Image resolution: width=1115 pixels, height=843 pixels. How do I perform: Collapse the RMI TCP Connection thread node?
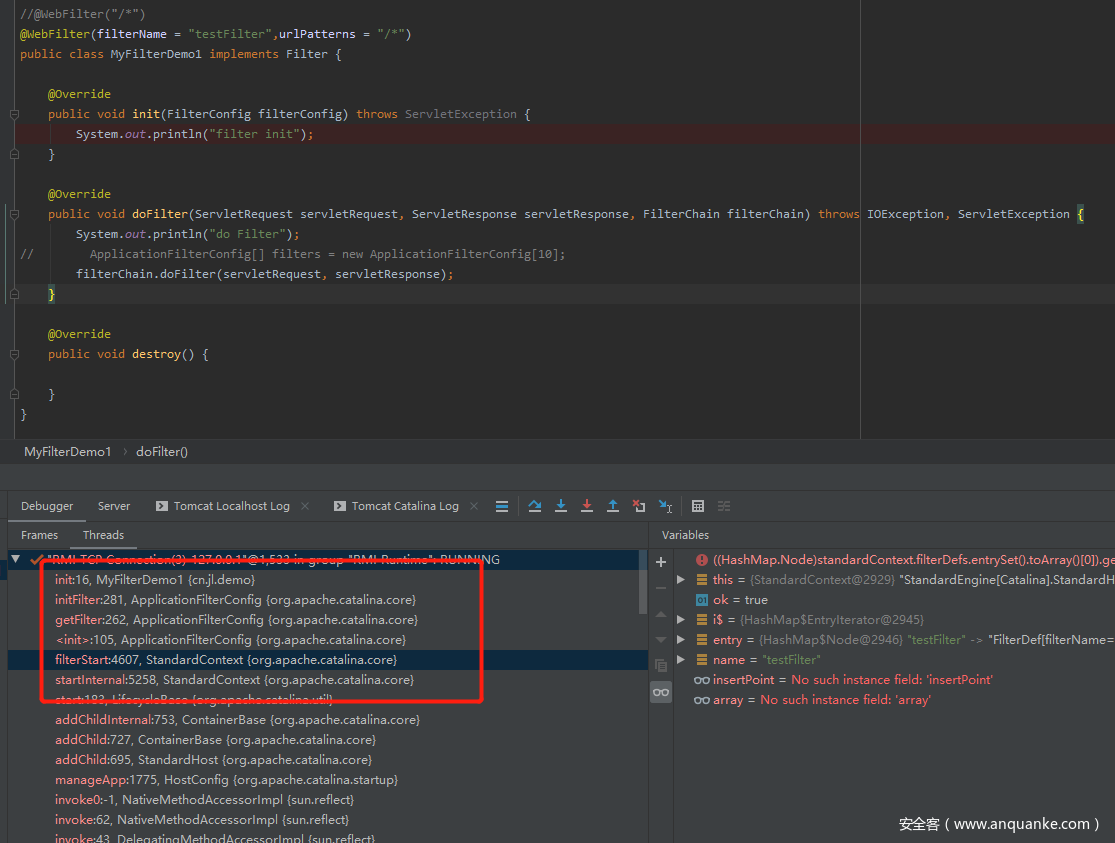click(16, 560)
